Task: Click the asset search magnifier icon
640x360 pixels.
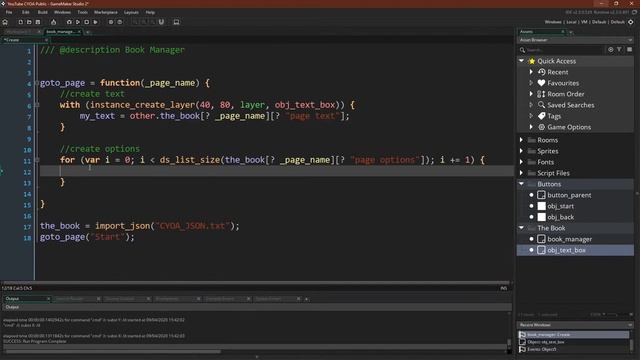Action: 522,50
